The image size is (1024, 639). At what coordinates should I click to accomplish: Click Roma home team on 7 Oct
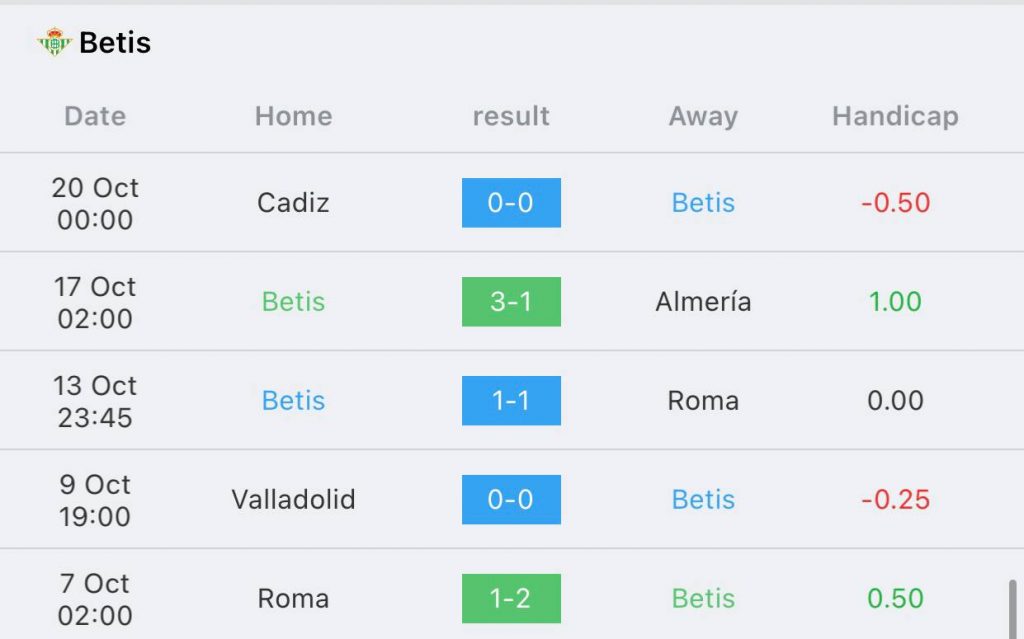tap(293, 598)
